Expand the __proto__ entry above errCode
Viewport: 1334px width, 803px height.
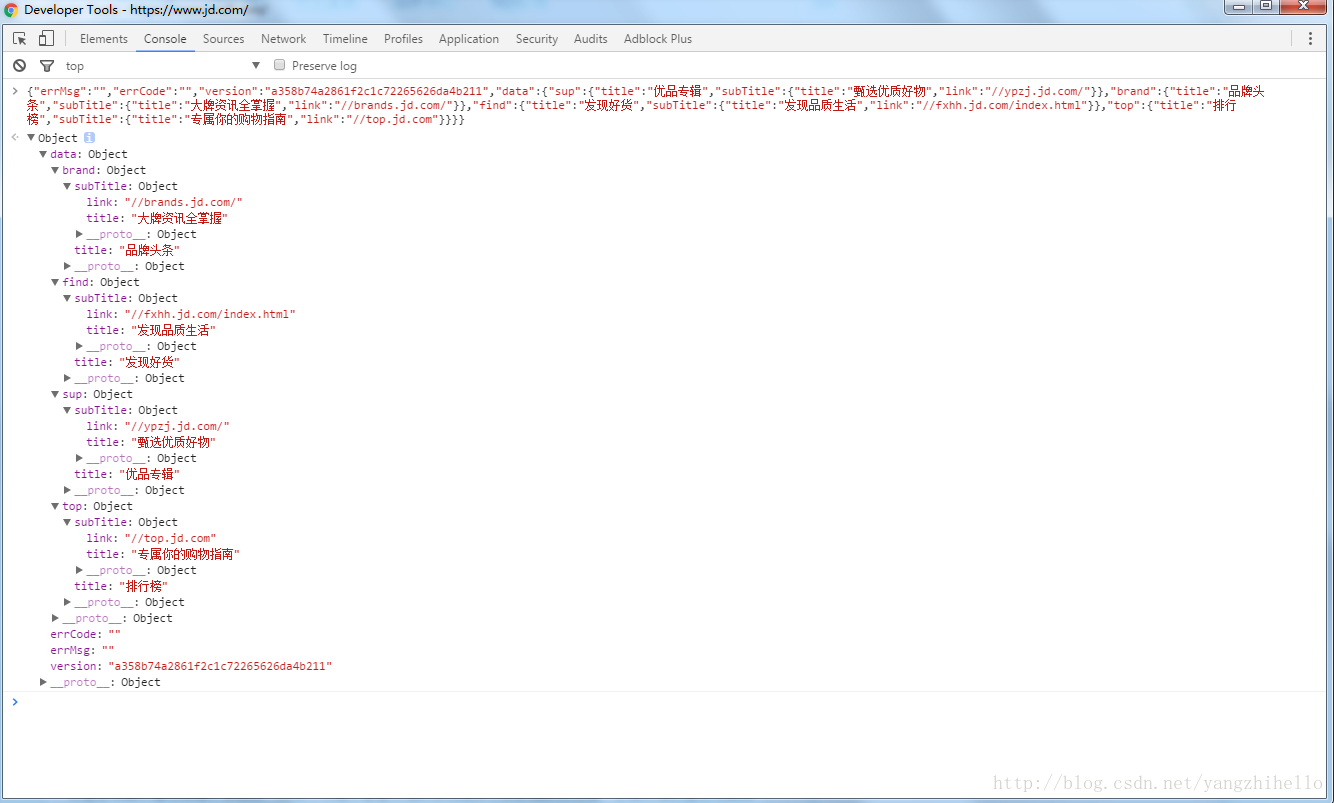(x=55, y=618)
